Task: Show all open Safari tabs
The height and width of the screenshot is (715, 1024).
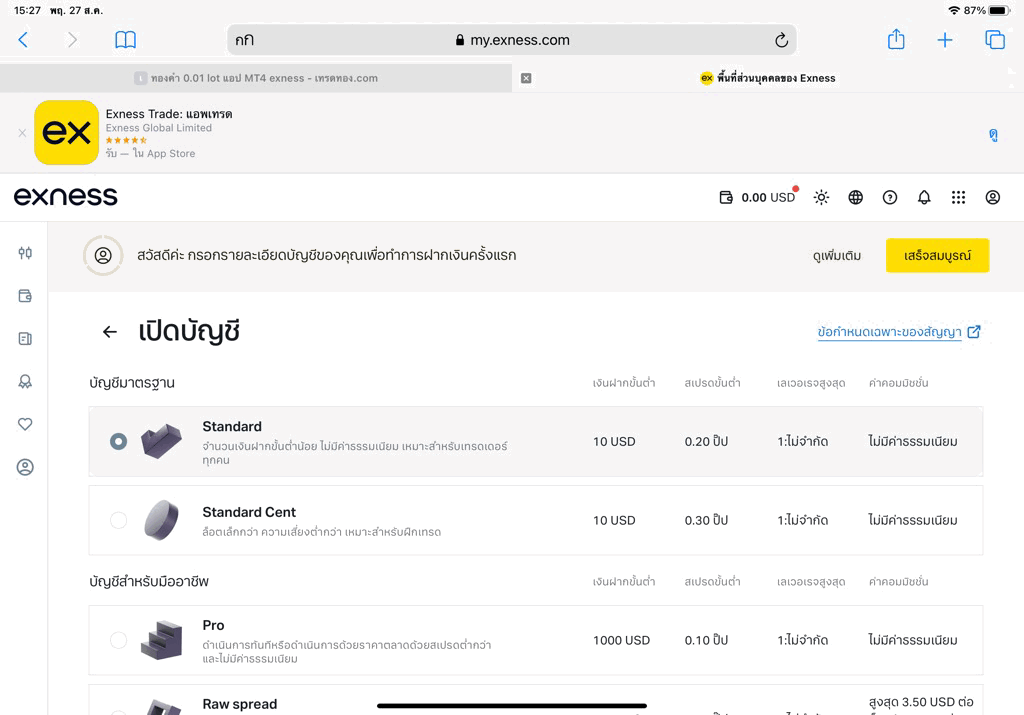Action: click(x=995, y=40)
